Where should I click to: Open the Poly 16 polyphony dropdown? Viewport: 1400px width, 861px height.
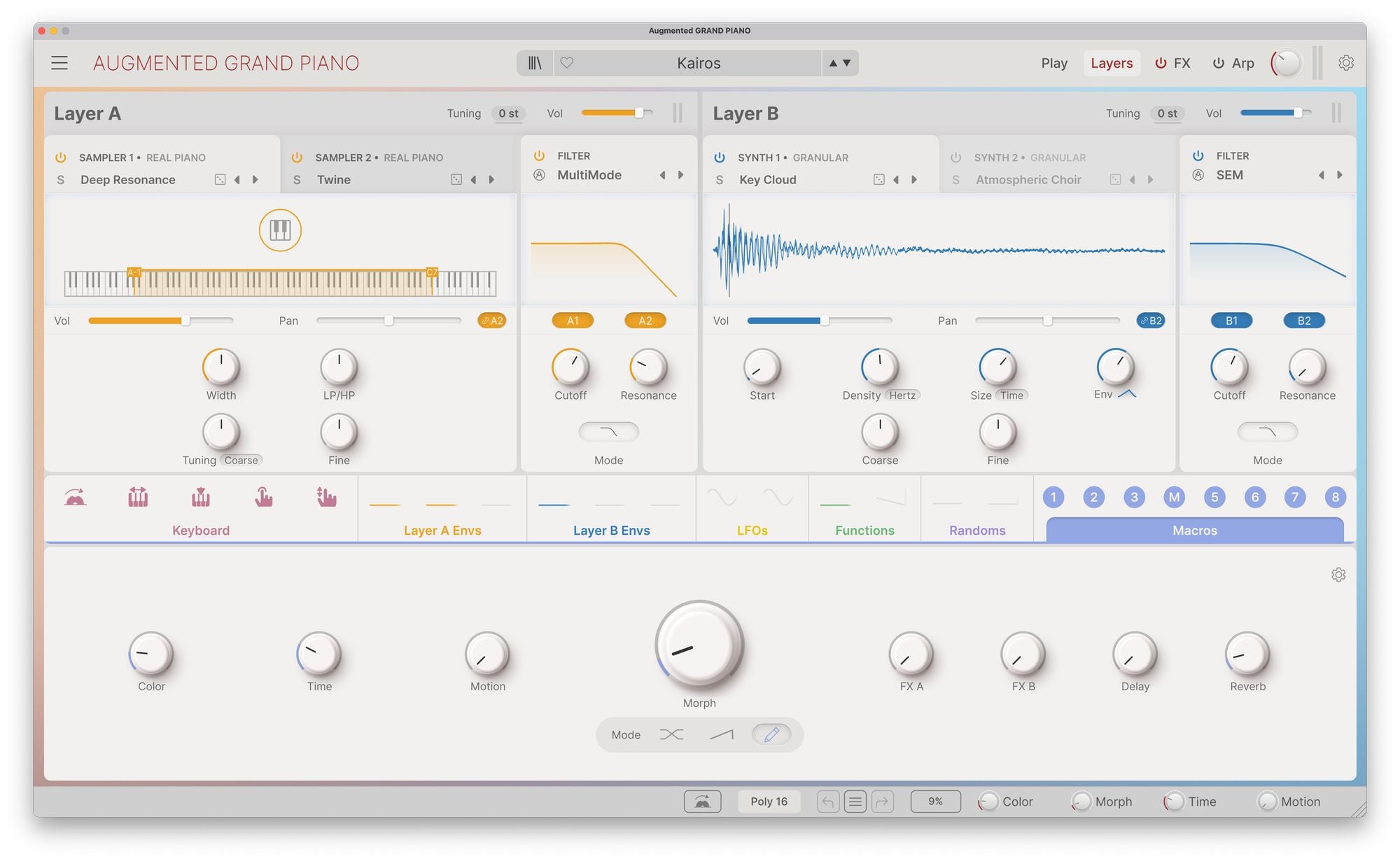769,801
